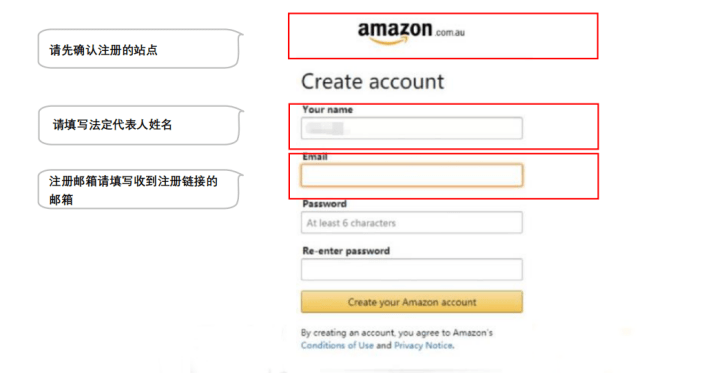
Task: Click the orange smile arrow under the amazon logo
Action: coord(389,41)
